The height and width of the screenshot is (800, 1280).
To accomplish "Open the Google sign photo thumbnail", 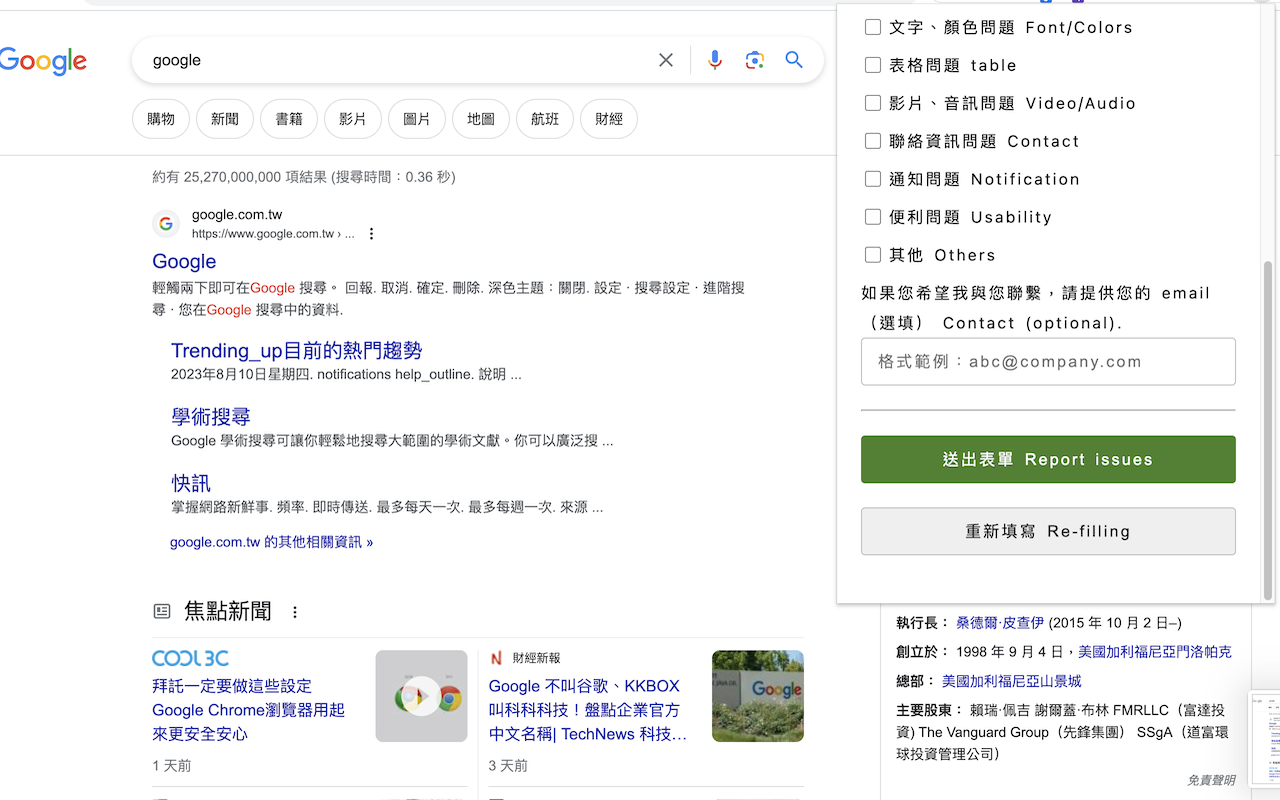I will pos(758,696).
